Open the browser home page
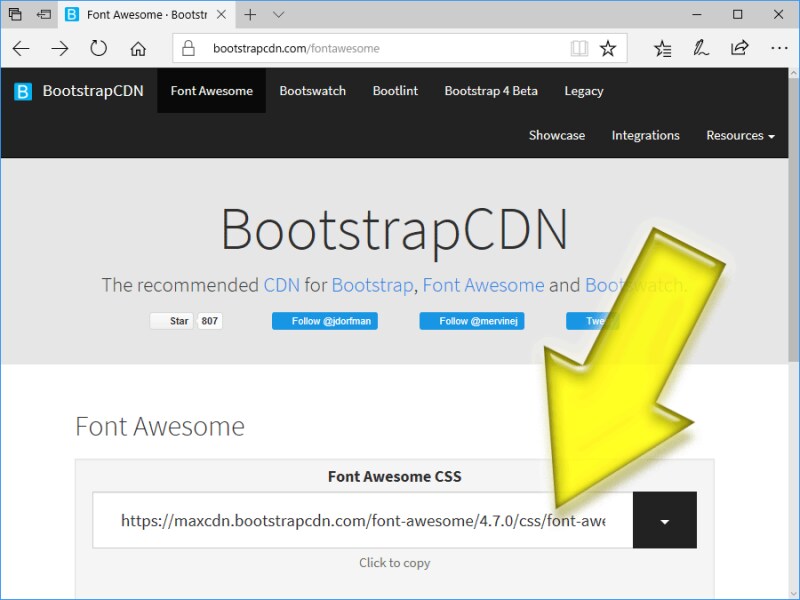 [x=138, y=48]
